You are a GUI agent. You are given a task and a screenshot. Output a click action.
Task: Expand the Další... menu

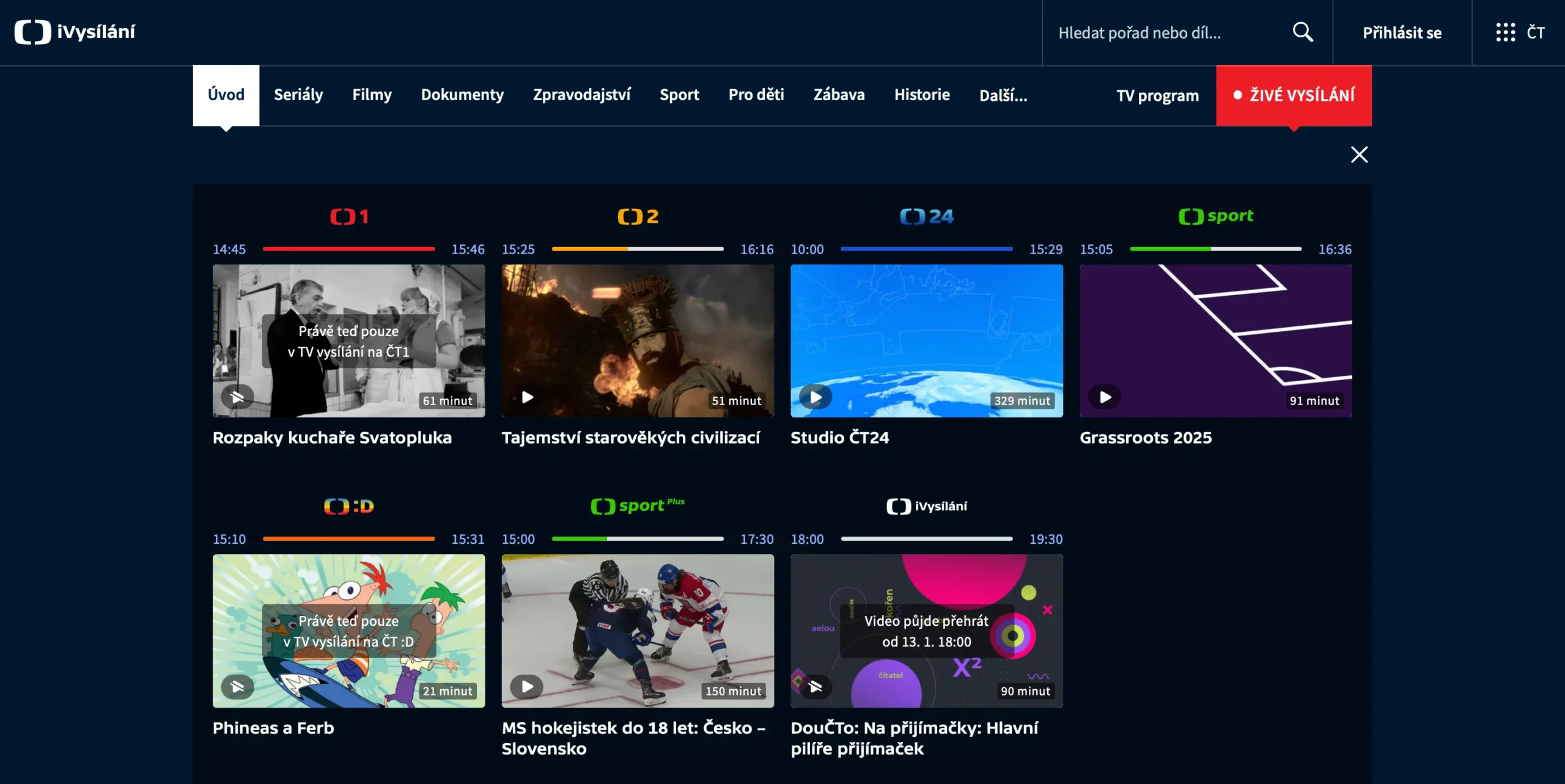click(1003, 95)
